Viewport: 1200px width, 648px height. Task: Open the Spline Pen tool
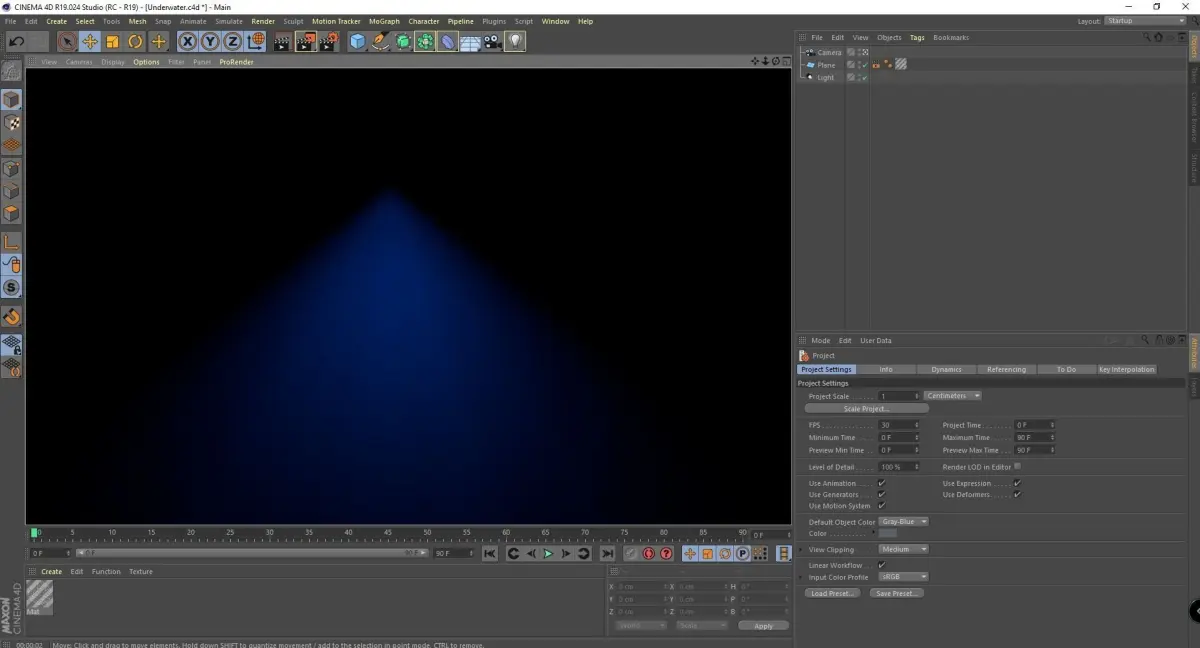(381, 41)
